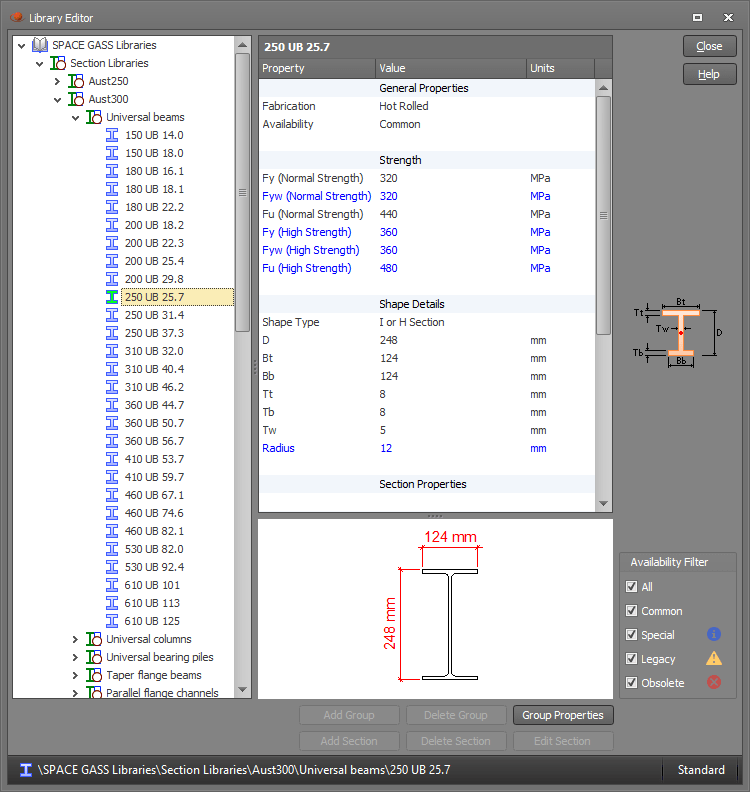
Task: Click the section dimension legend diagram
Action: (x=678, y=333)
